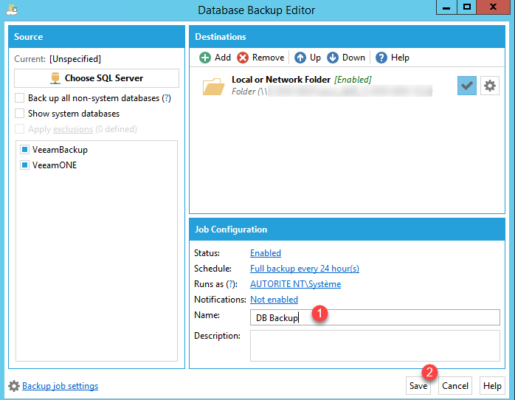Viewport: 515px width, 400px height.
Task: Toggle the VeeamBackup database checkbox
Action: click(x=24, y=150)
